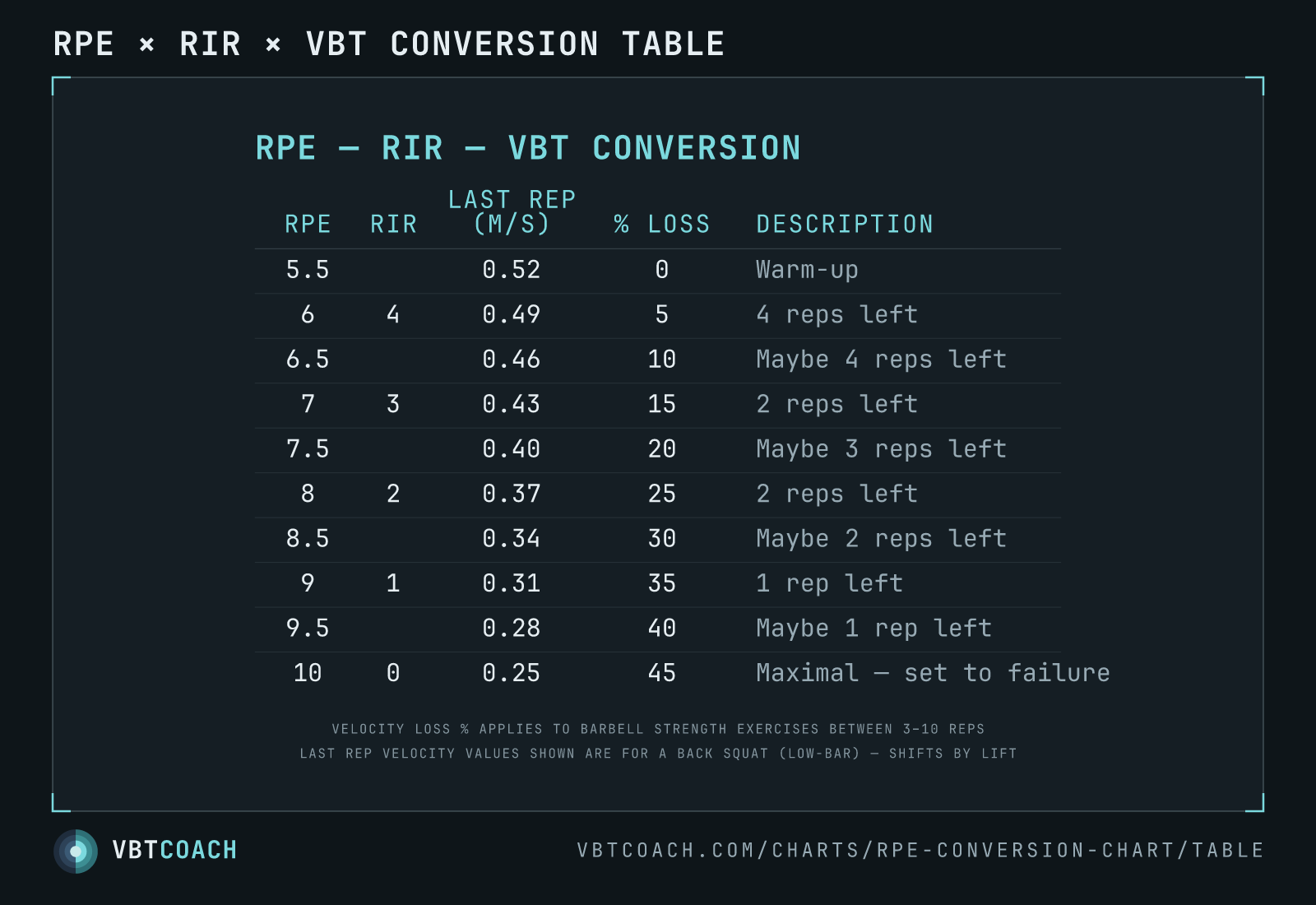Select RPE value 8.5
The image size is (1316, 905).
coord(308,539)
